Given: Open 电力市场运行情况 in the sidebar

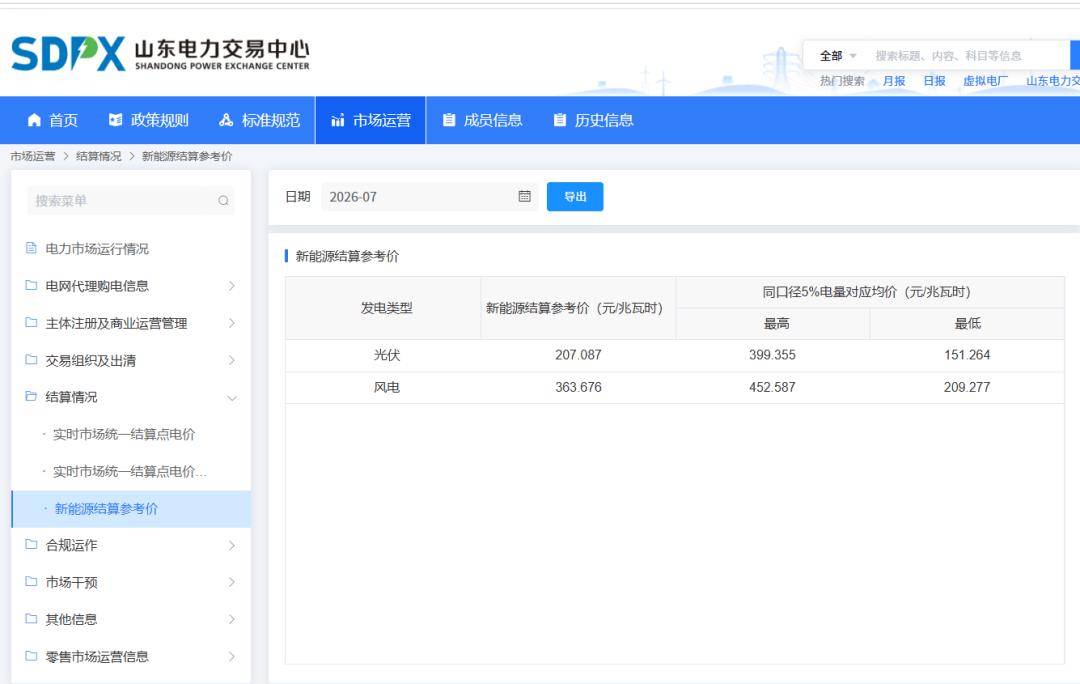Looking at the screenshot, I should point(97,249).
